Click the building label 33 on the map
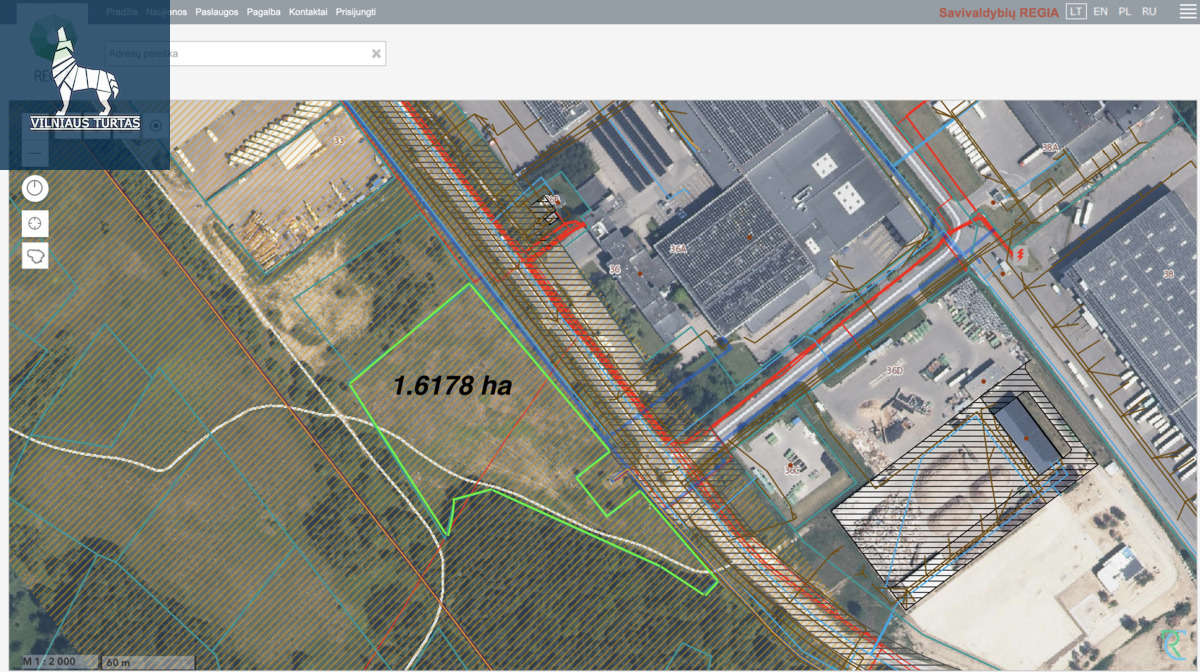1200x672 pixels. point(338,141)
